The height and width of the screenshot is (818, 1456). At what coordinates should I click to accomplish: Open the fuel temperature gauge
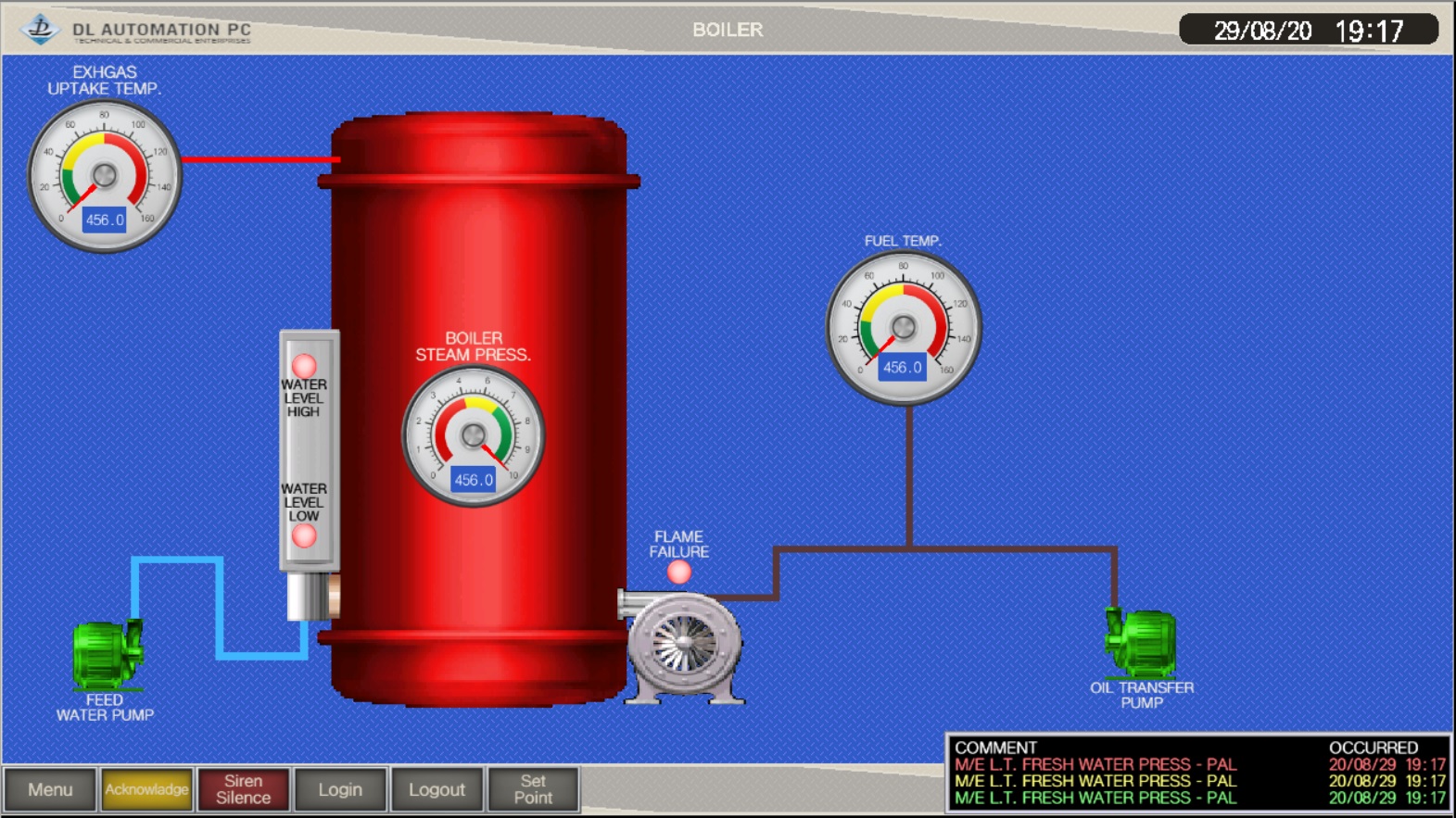(x=903, y=327)
